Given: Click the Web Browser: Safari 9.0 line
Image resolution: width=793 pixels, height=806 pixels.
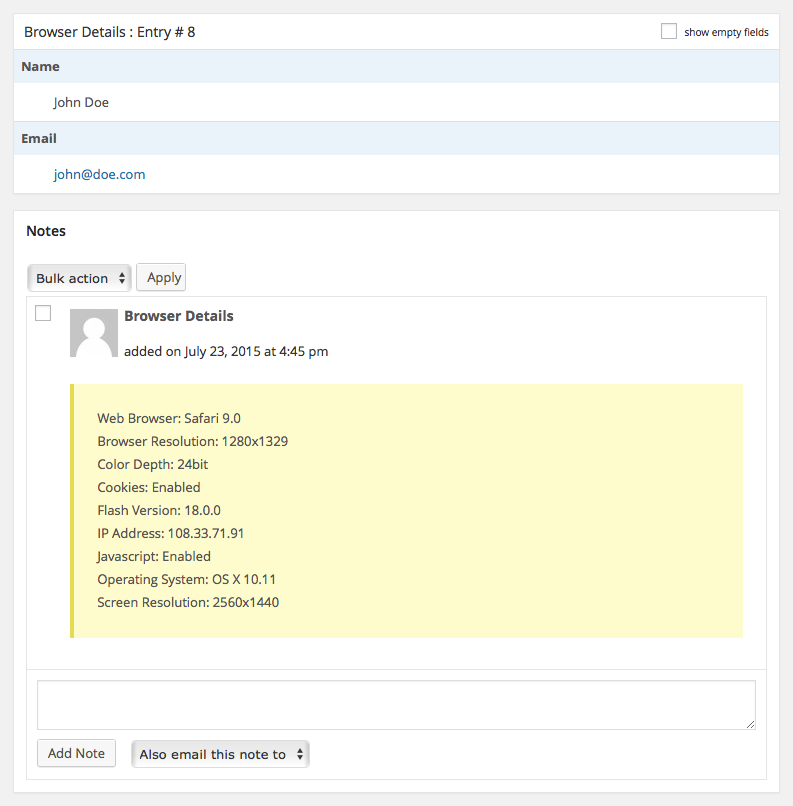Looking at the screenshot, I should (x=169, y=418).
